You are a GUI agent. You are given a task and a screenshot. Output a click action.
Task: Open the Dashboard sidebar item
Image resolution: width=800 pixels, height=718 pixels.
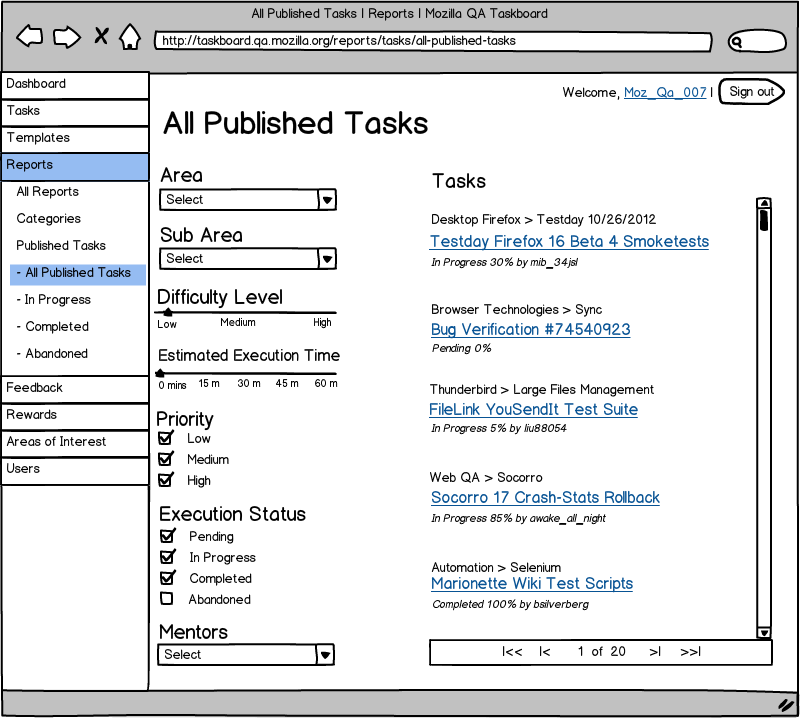[x=75, y=85]
